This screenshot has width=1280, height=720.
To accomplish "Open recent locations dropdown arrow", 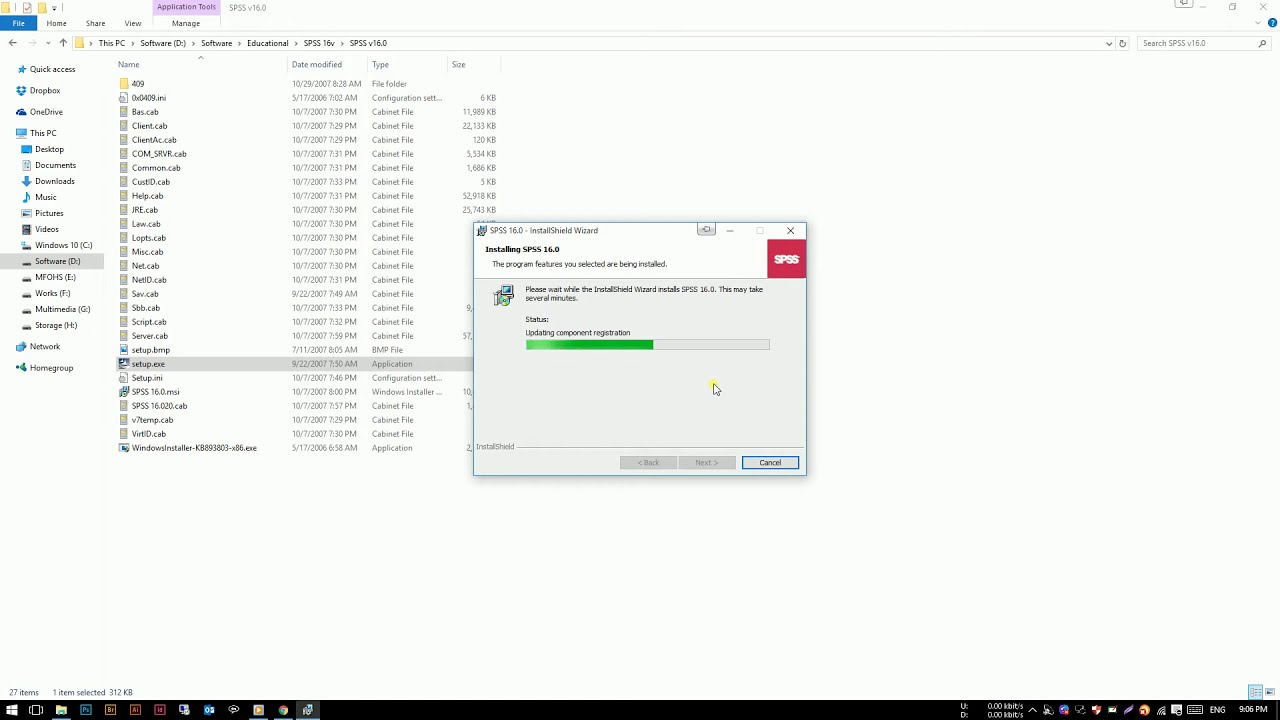I will click(48, 43).
